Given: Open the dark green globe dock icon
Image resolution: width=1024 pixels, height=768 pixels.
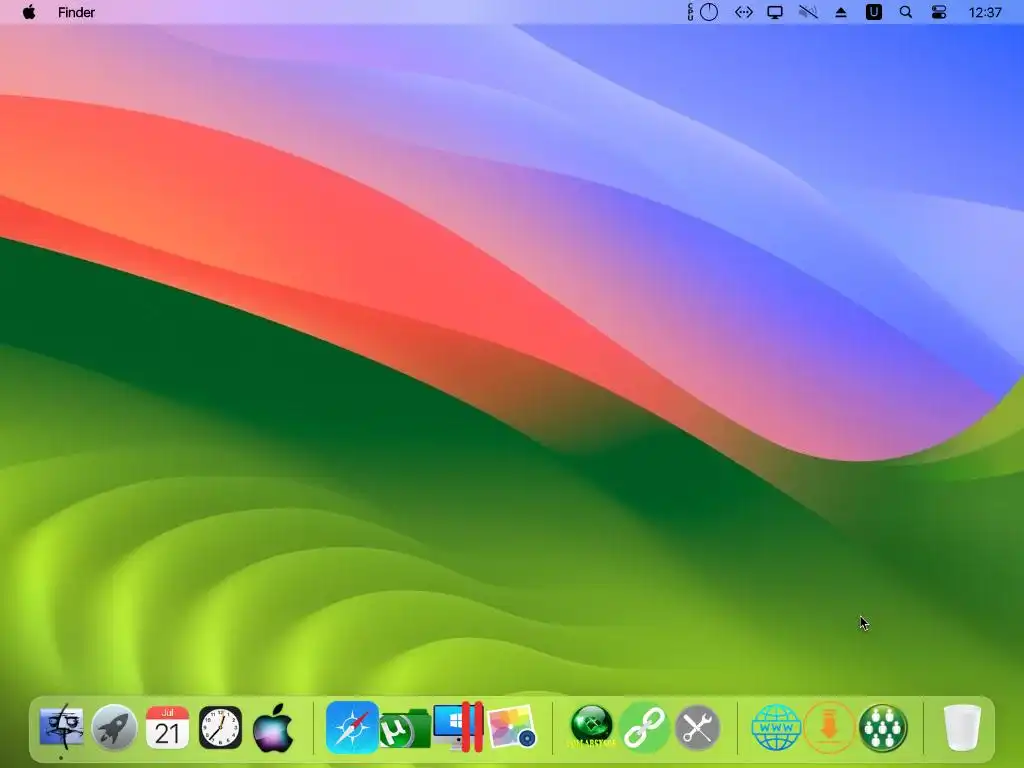Looking at the screenshot, I should (592, 726).
